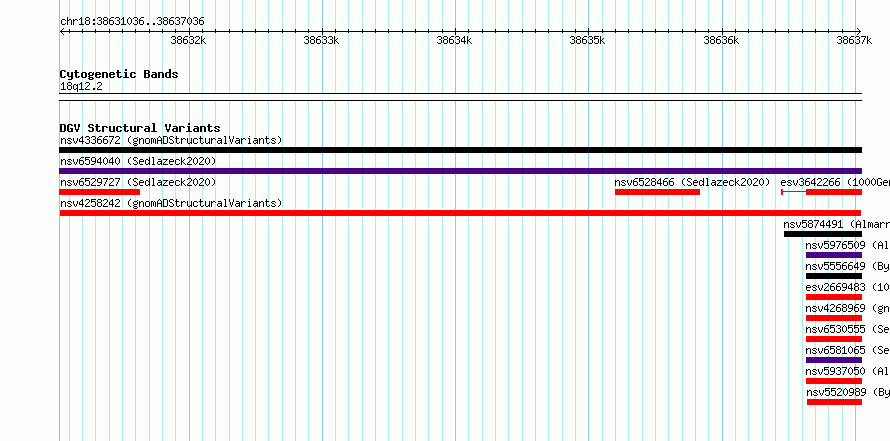890x441 pixels.
Task: Click the 38637k ruler tick label
Action: (854, 40)
